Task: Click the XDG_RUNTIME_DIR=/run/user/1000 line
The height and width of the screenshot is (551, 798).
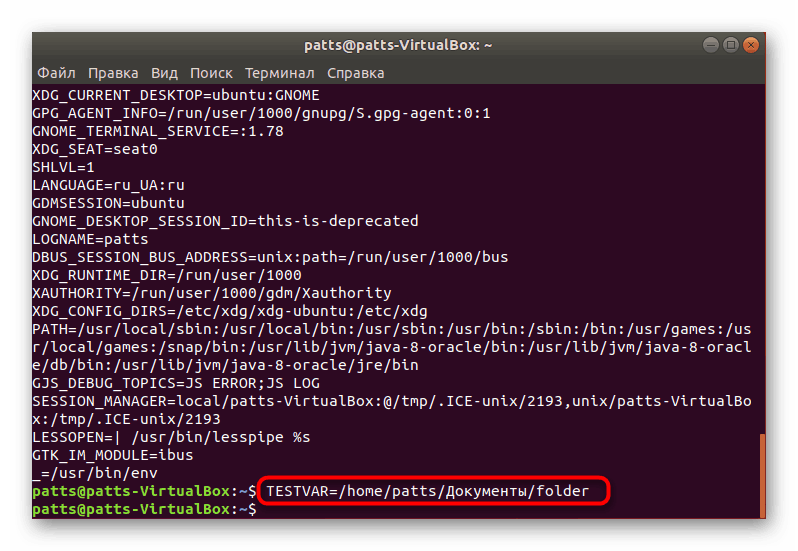Action: coord(167,275)
